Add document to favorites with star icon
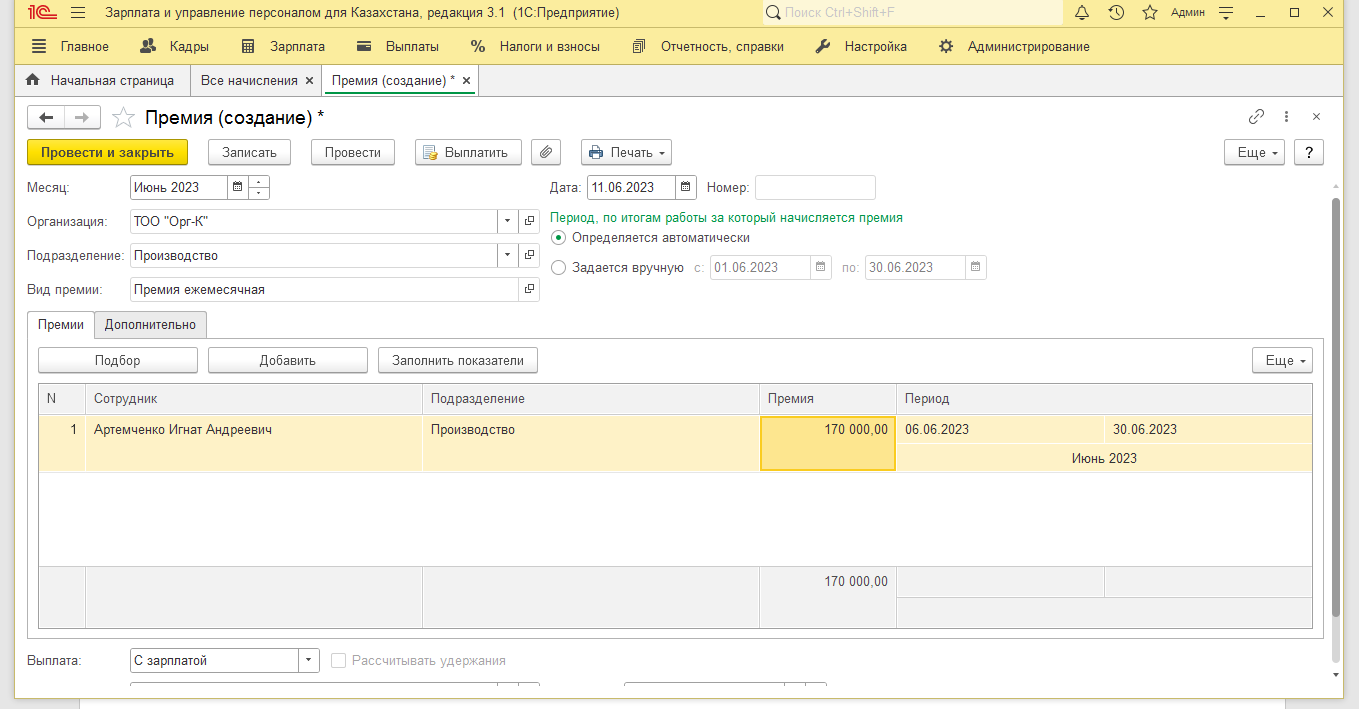 click(x=123, y=118)
